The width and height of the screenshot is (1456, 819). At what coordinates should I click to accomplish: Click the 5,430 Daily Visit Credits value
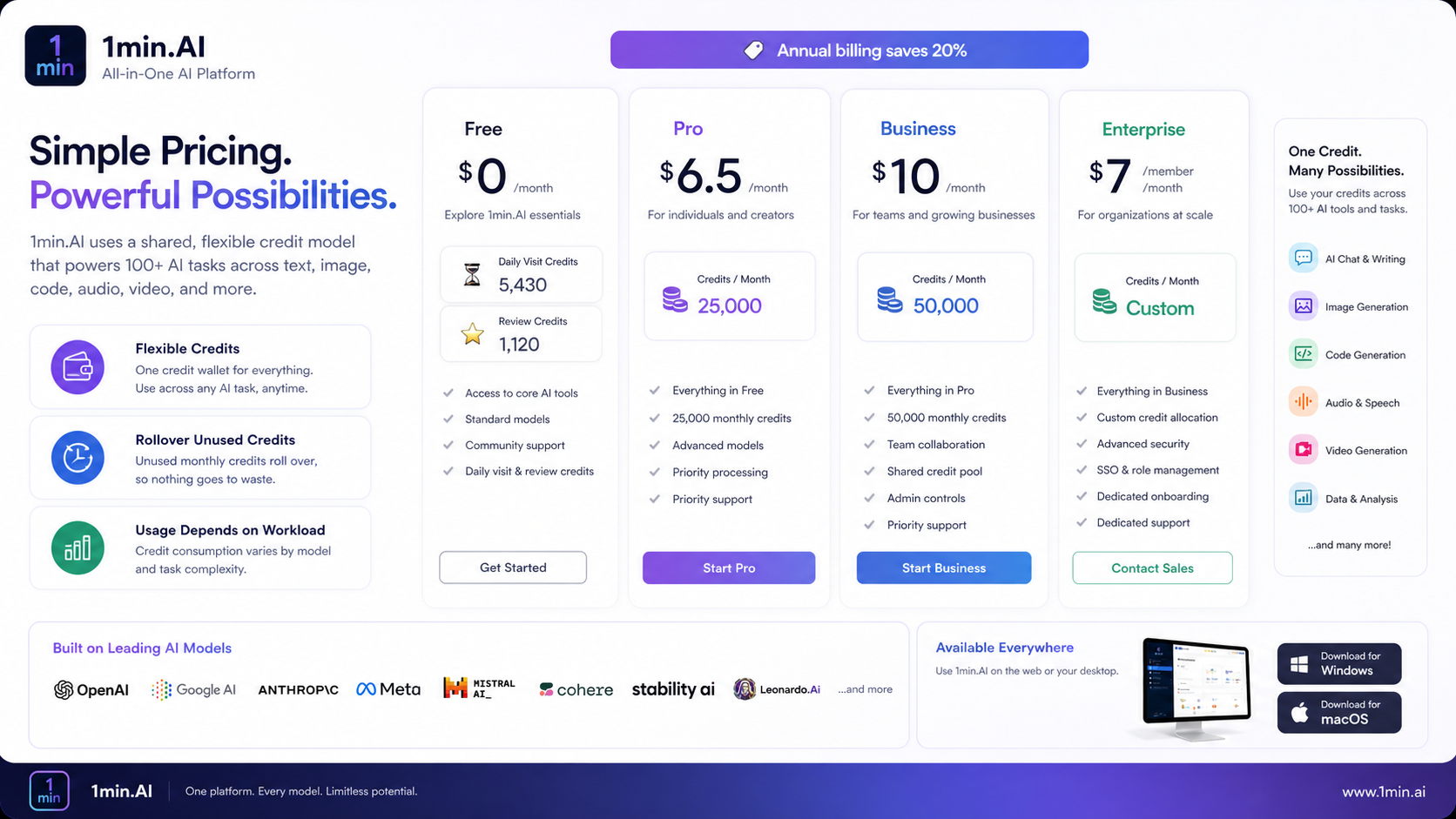[x=522, y=285]
